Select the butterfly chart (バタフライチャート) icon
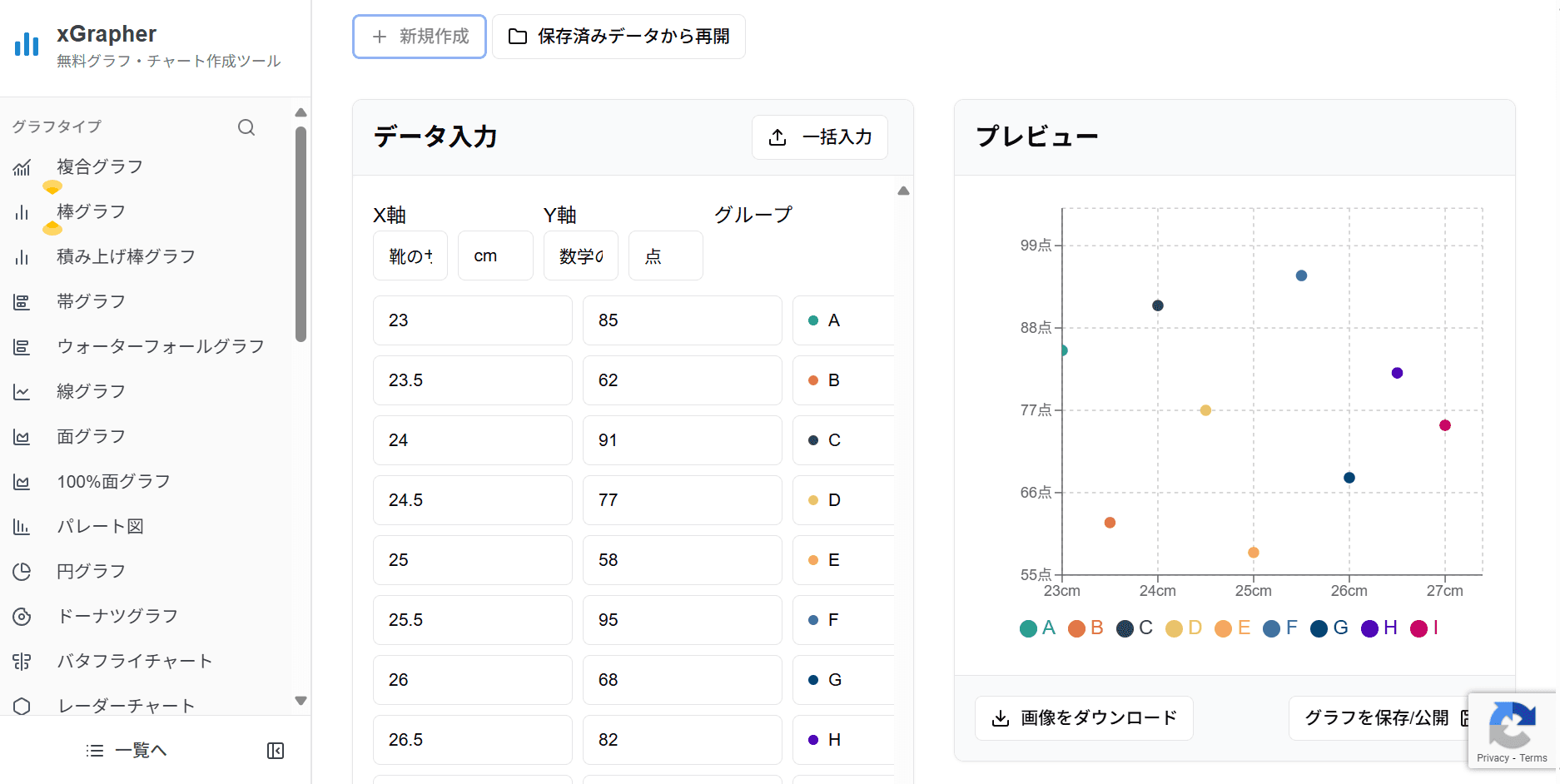 click(x=22, y=662)
